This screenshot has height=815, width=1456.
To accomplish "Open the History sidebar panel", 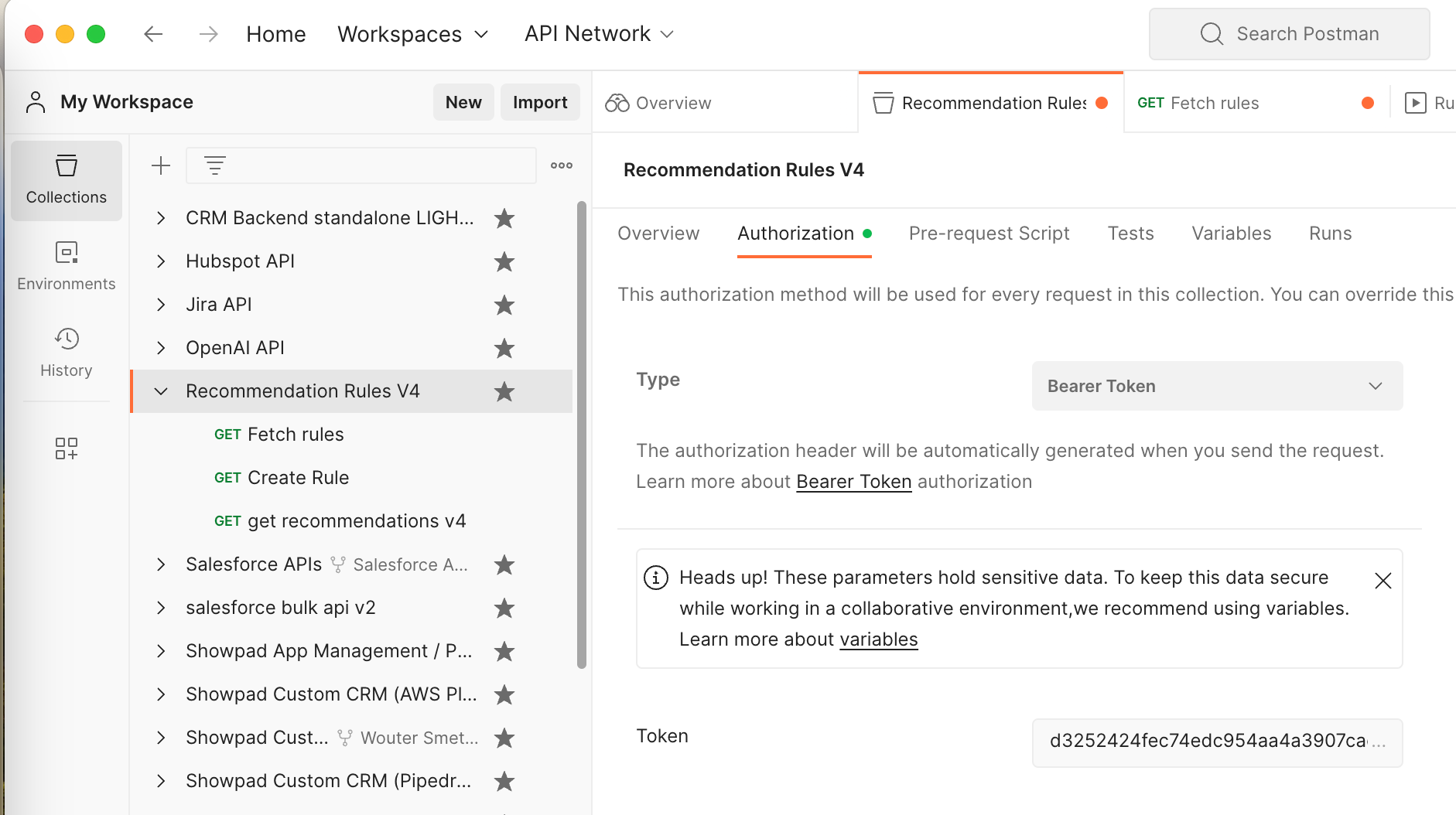I will 67,353.
